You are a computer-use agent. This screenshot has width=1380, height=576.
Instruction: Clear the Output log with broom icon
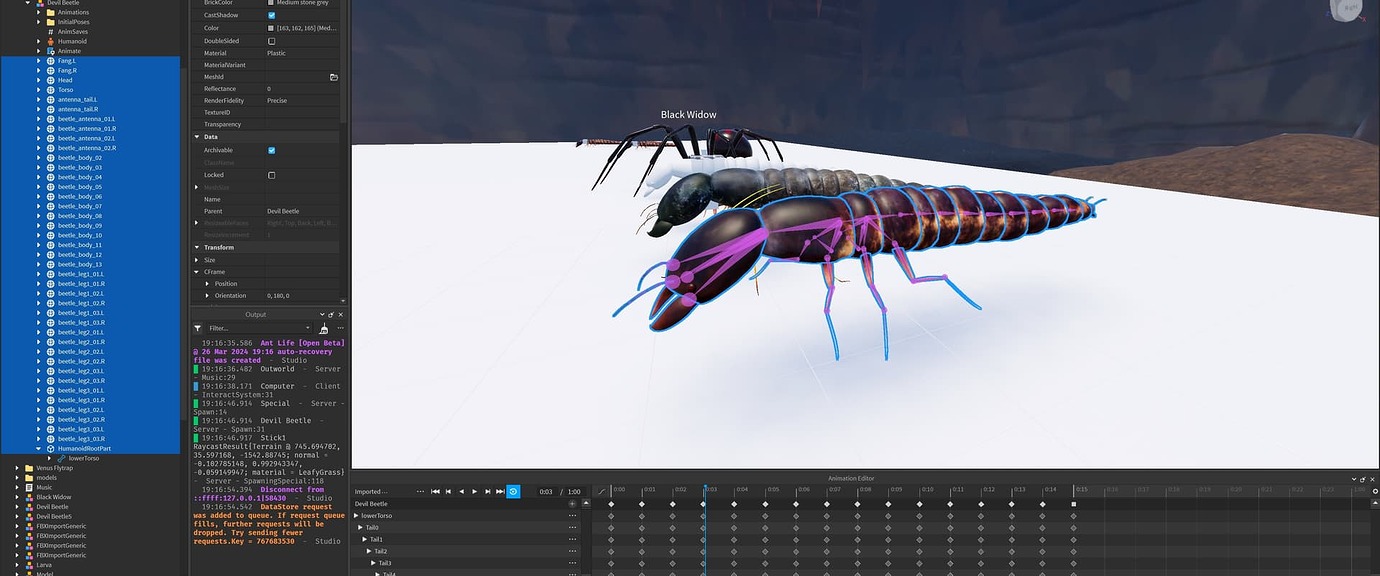(x=323, y=328)
